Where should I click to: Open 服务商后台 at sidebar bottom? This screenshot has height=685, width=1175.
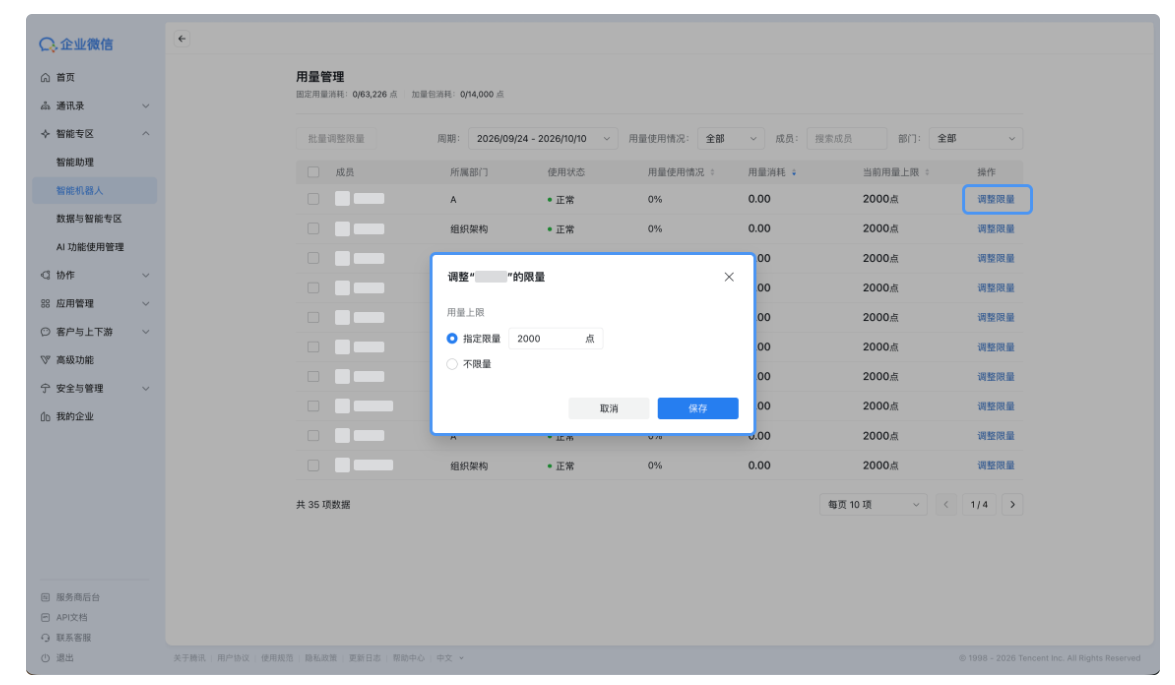(78, 597)
